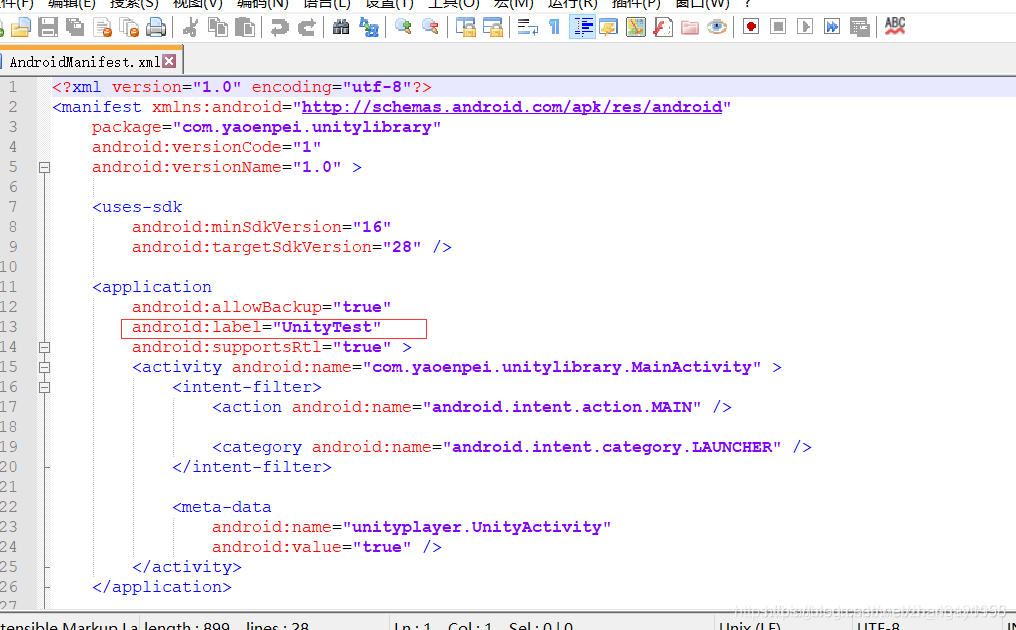
Task: Cut the selection with scissors icon
Action: pos(190,27)
